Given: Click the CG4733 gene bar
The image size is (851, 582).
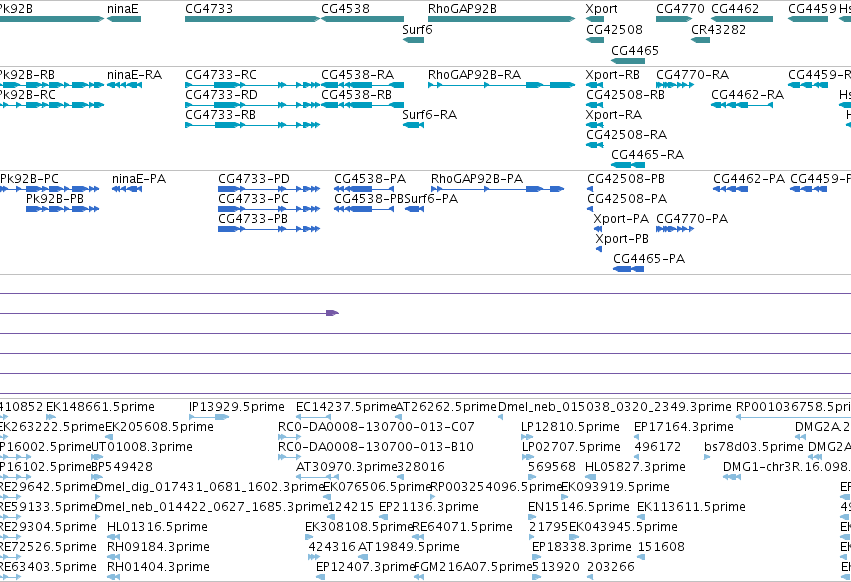Looking at the screenshot, I should click(x=252, y=19).
